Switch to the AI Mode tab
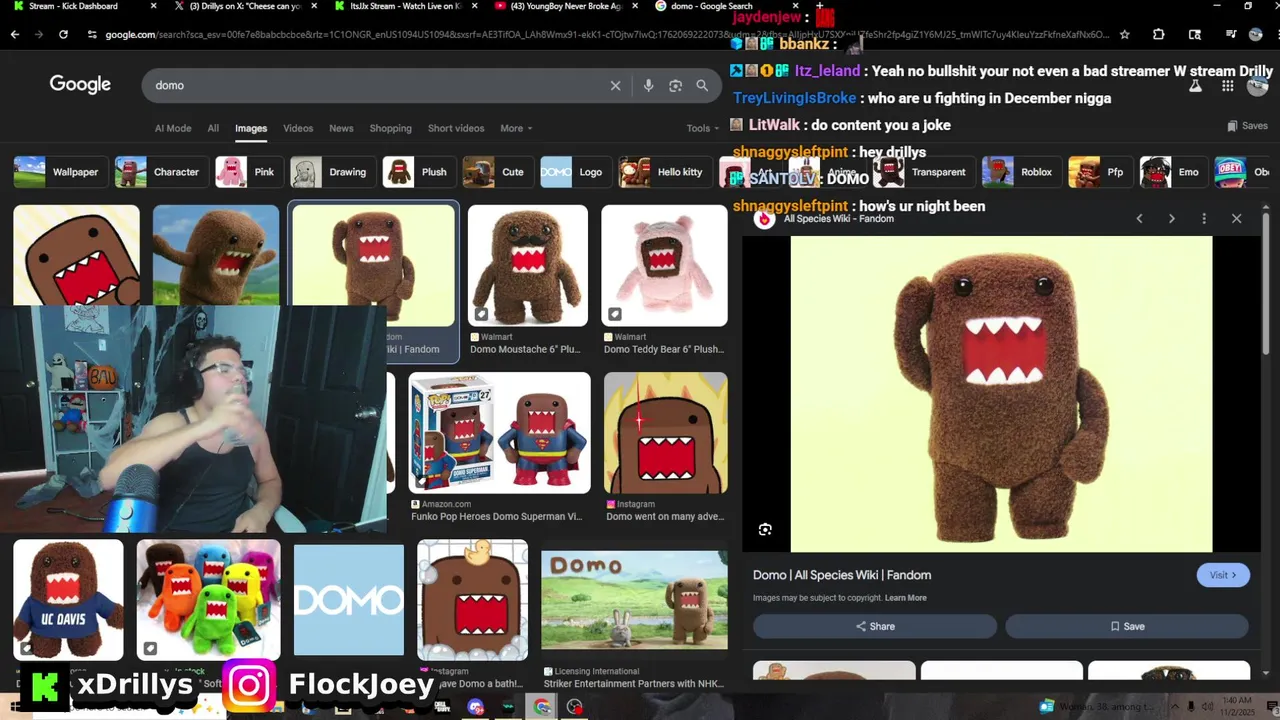This screenshot has width=1280, height=720. point(173,128)
